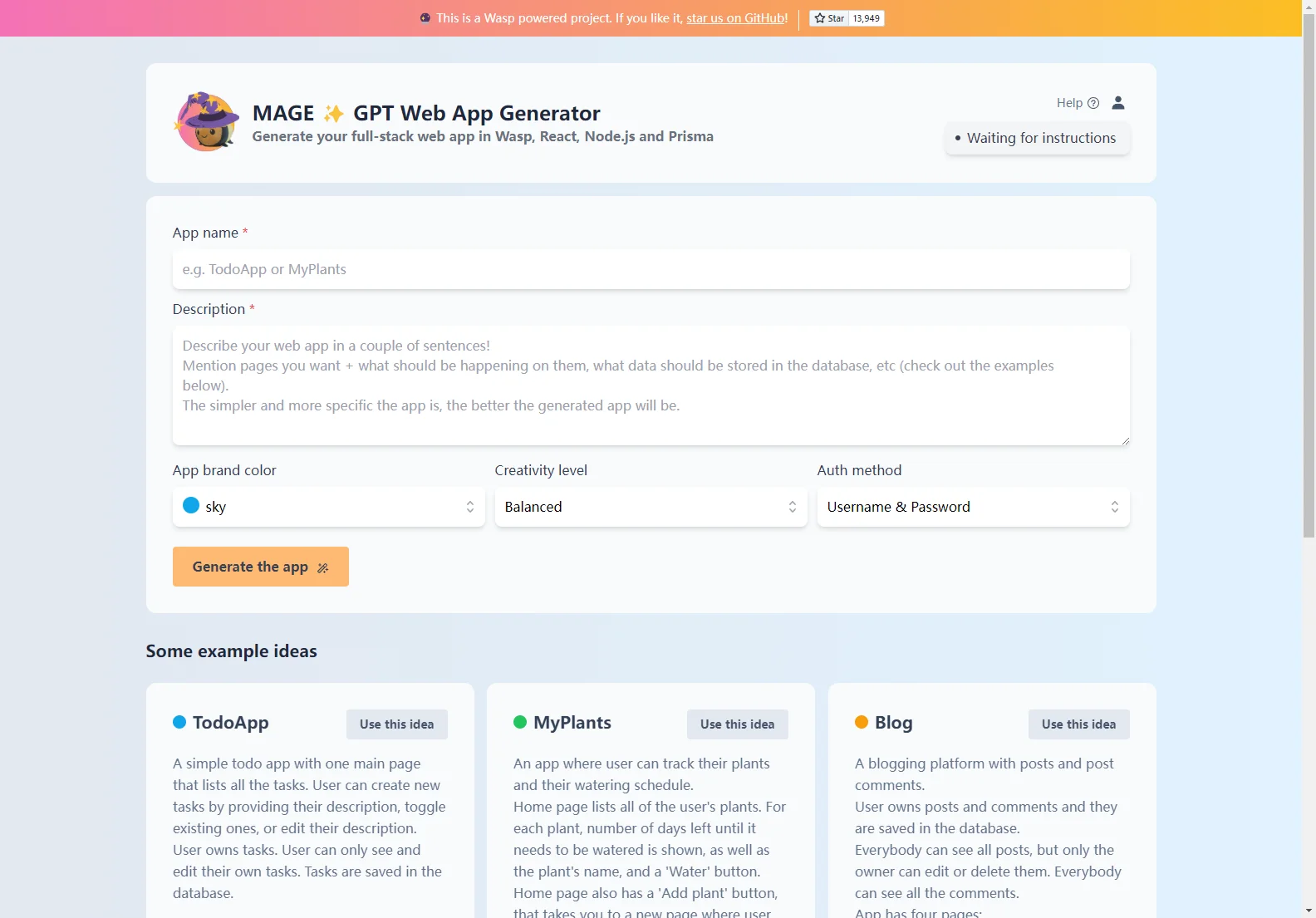Click the blue dot next to TodoApp
This screenshot has height=918, width=1316.
tap(179, 722)
